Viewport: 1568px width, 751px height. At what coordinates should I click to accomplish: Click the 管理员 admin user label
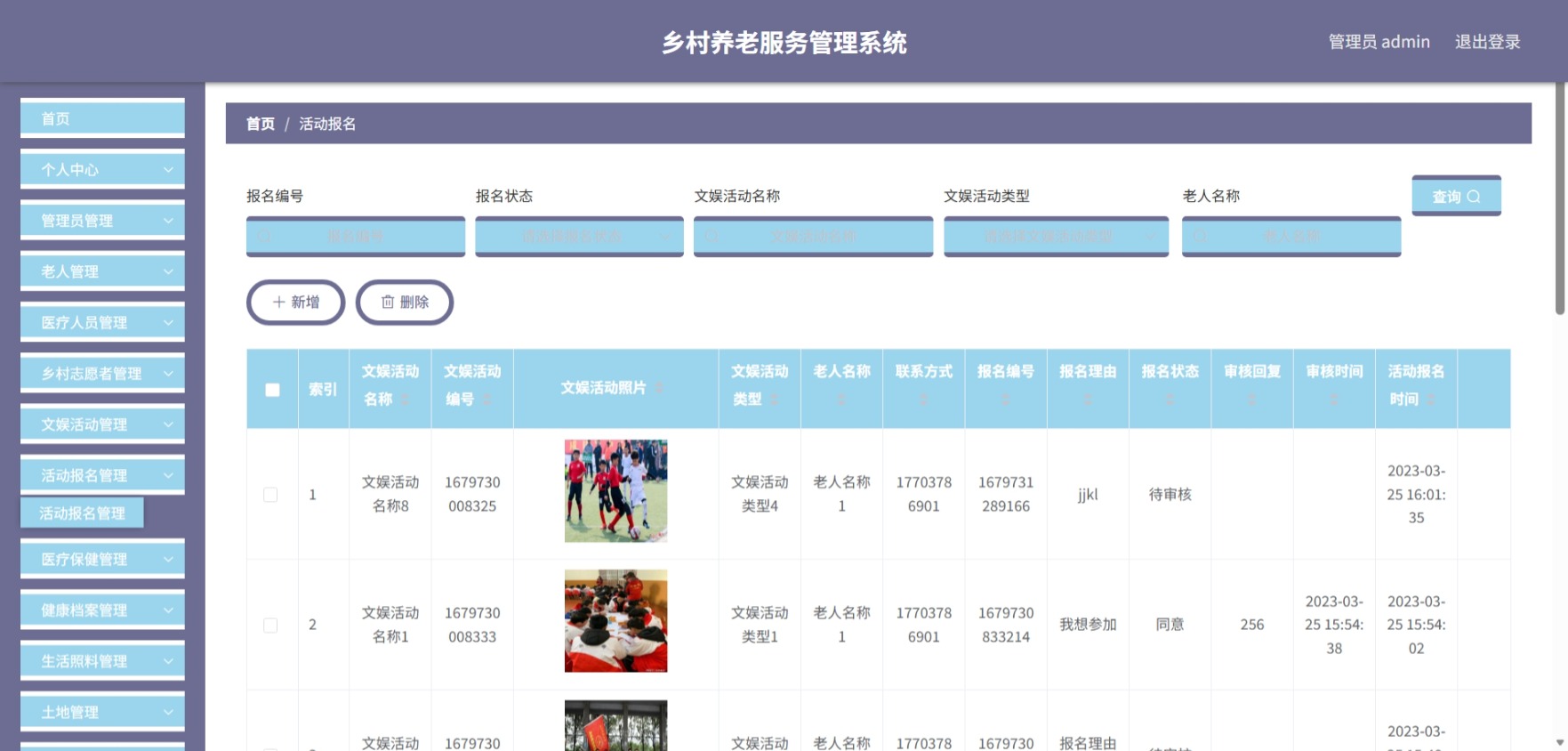[x=1379, y=42]
